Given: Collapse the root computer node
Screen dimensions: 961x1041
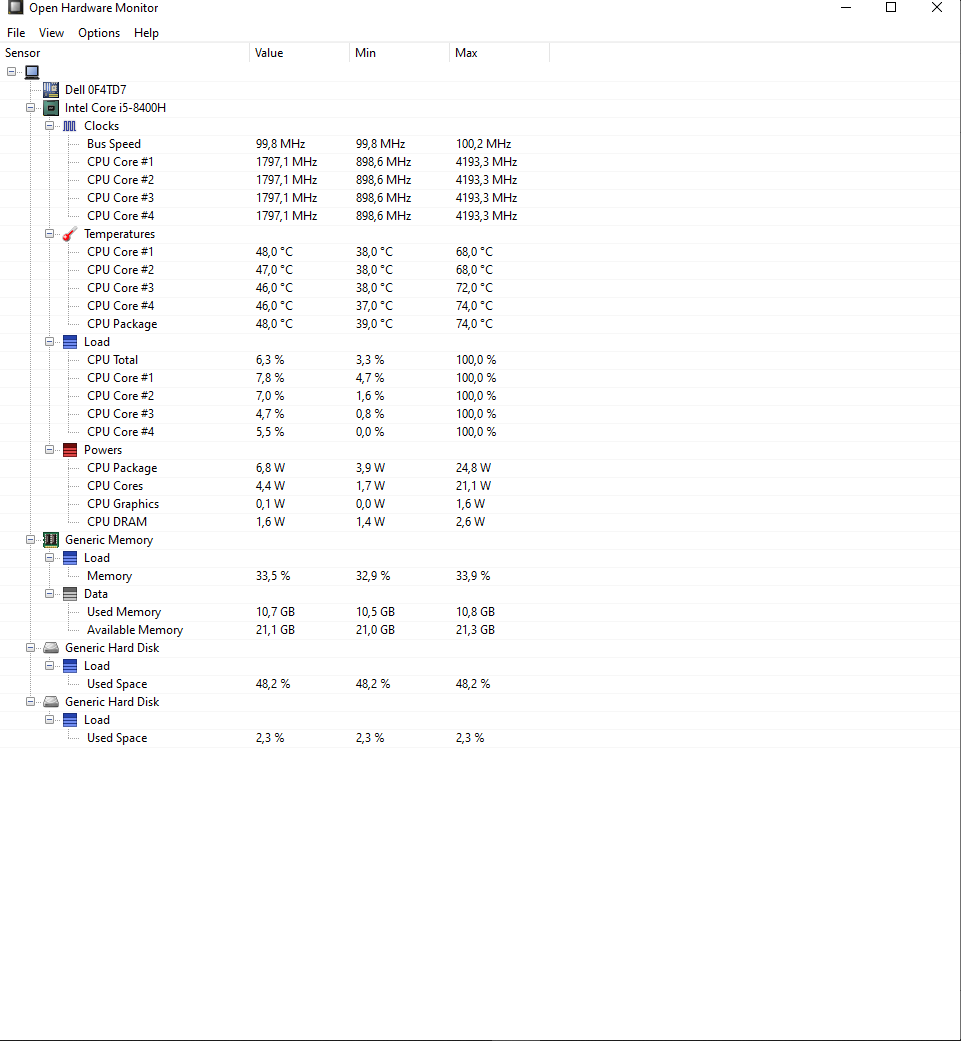Looking at the screenshot, I should point(11,72).
